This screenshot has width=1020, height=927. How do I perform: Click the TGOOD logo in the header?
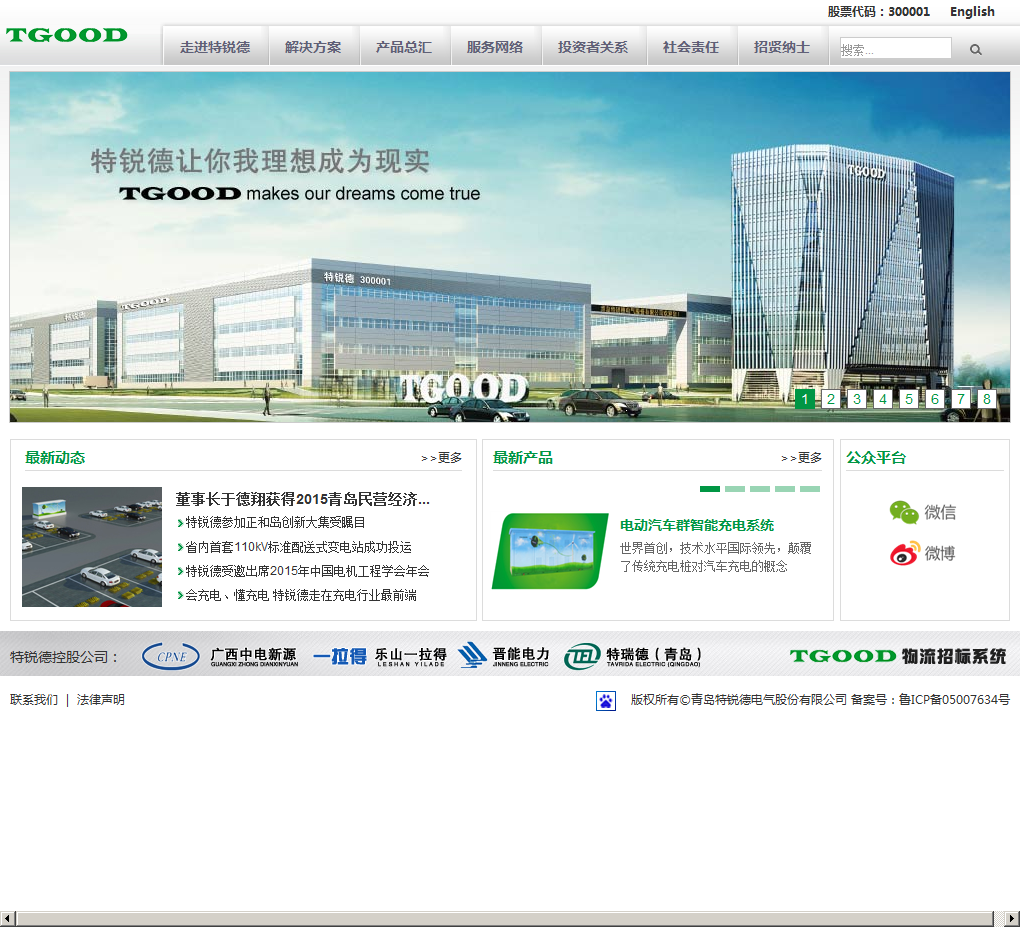tap(66, 35)
